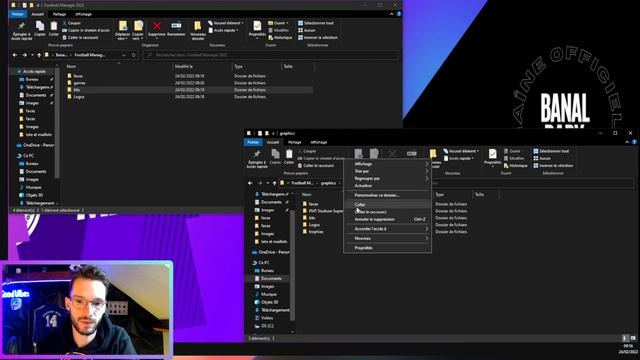The height and width of the screenshot is (360, 640).
Task: Click Coller in the graphics window context menu
Action: (387, 204)
